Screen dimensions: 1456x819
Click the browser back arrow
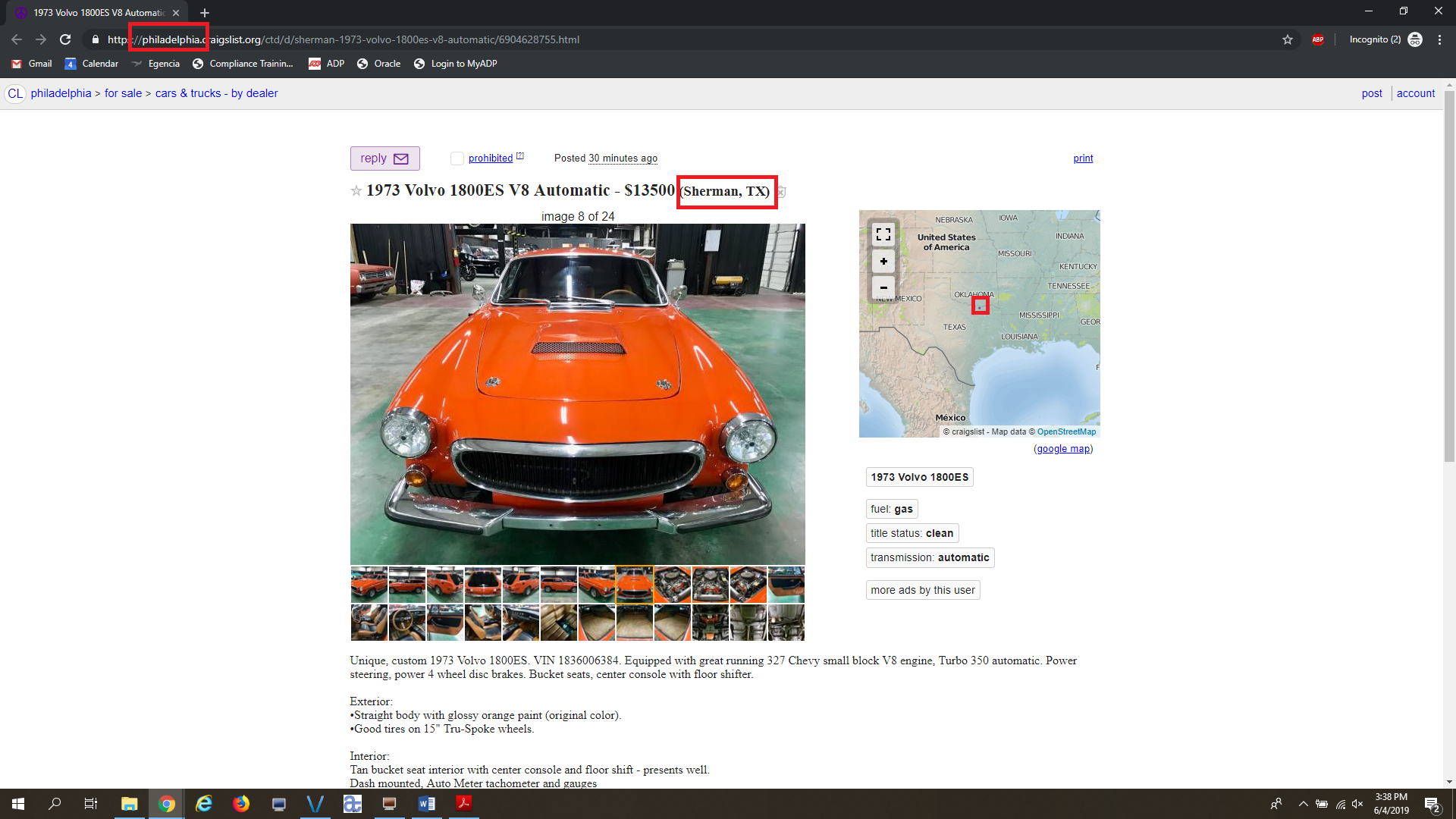(17, 39)
